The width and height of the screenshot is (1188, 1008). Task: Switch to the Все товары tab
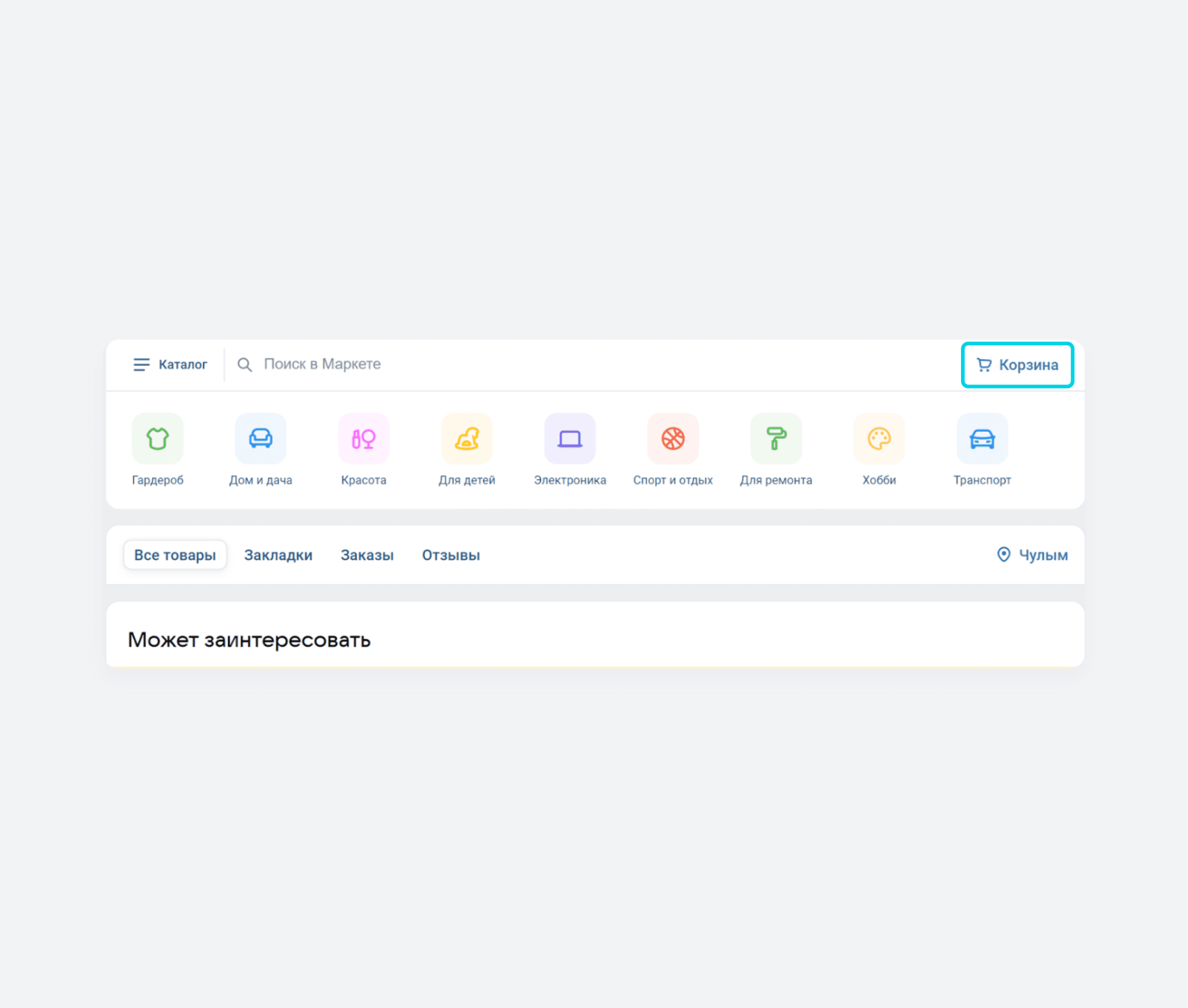pos(175,555)
